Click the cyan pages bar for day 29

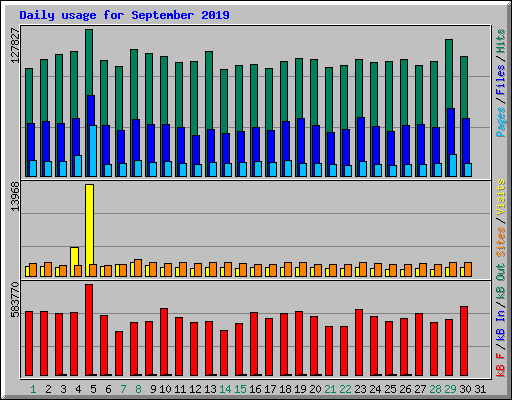pyautogui.click(x=453, y=165)
